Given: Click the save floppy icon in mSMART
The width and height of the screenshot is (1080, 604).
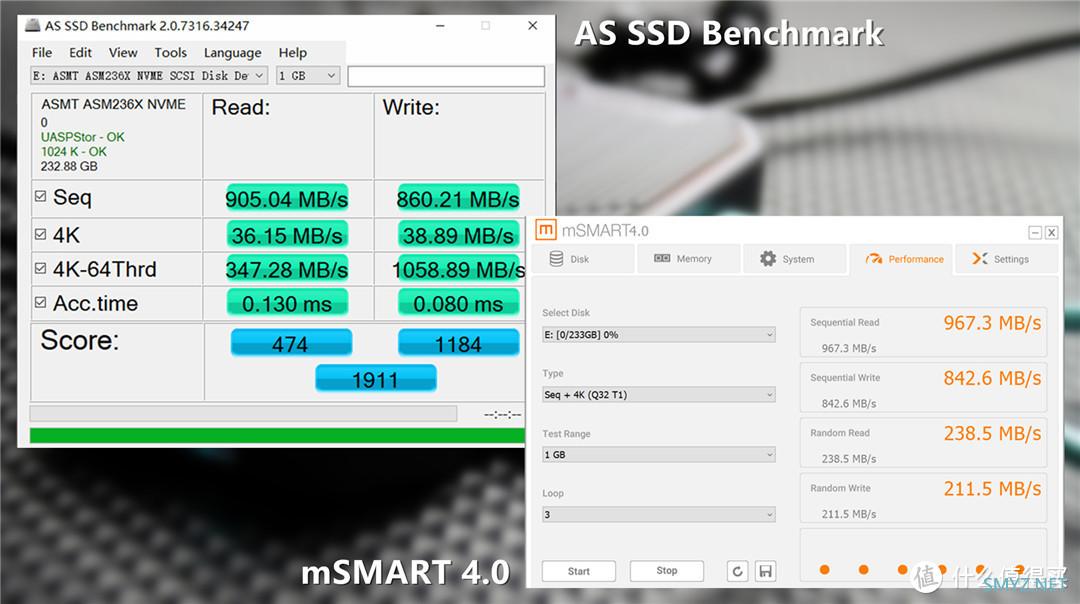Looking at the screenshot, I should [765, 571].
